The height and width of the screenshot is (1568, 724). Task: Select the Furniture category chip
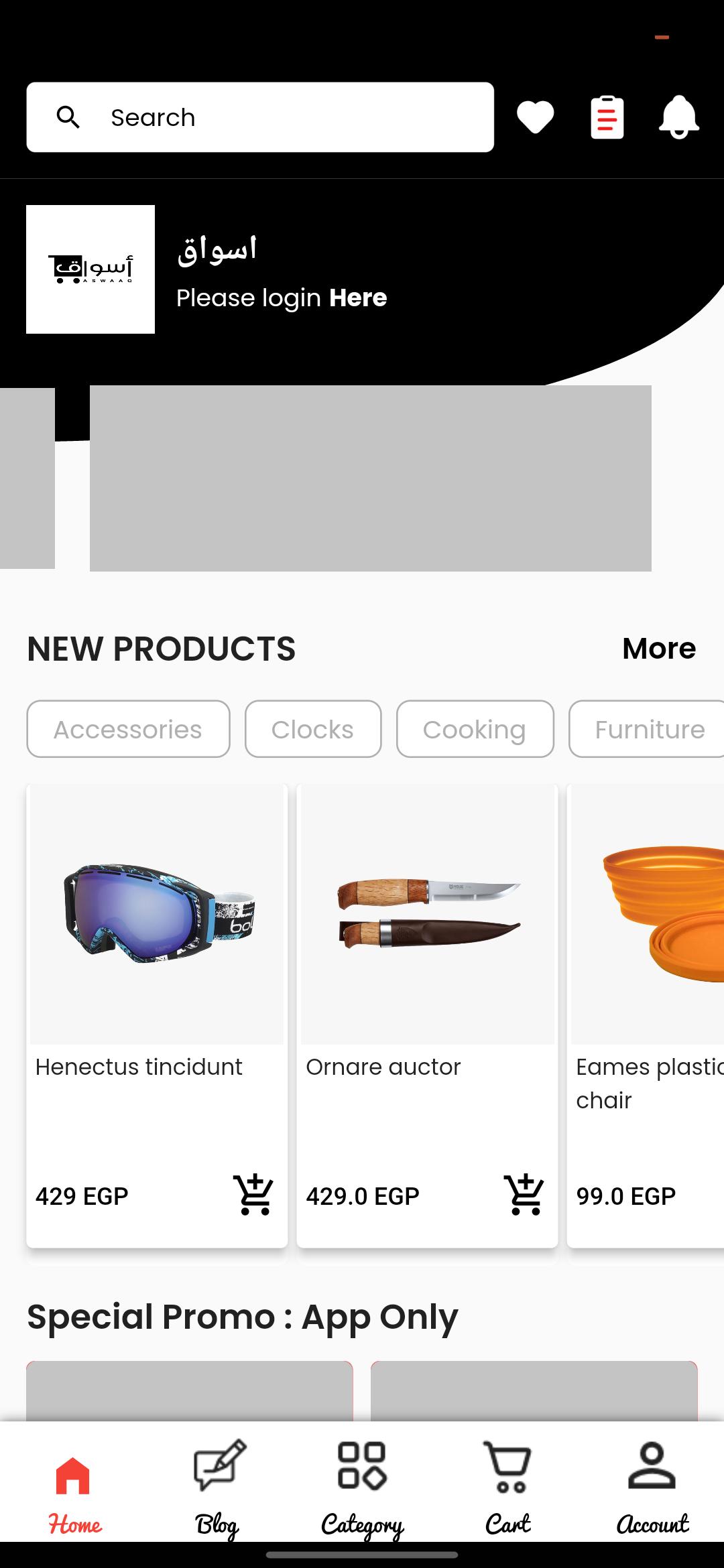click(x=647, y=729)
